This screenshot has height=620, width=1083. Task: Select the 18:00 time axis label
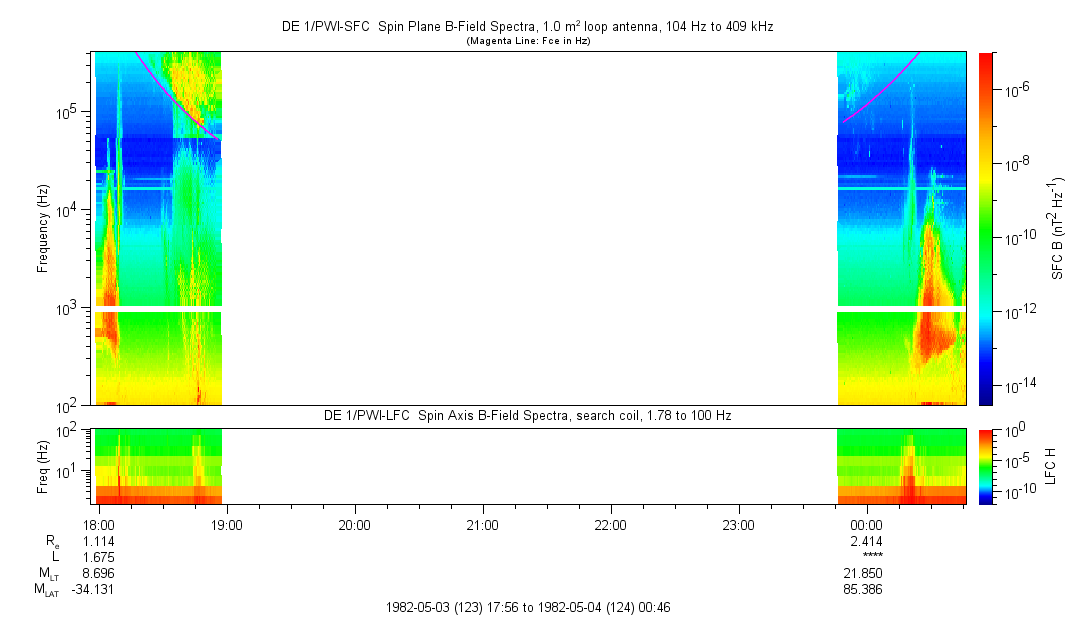tap(99, 524)
